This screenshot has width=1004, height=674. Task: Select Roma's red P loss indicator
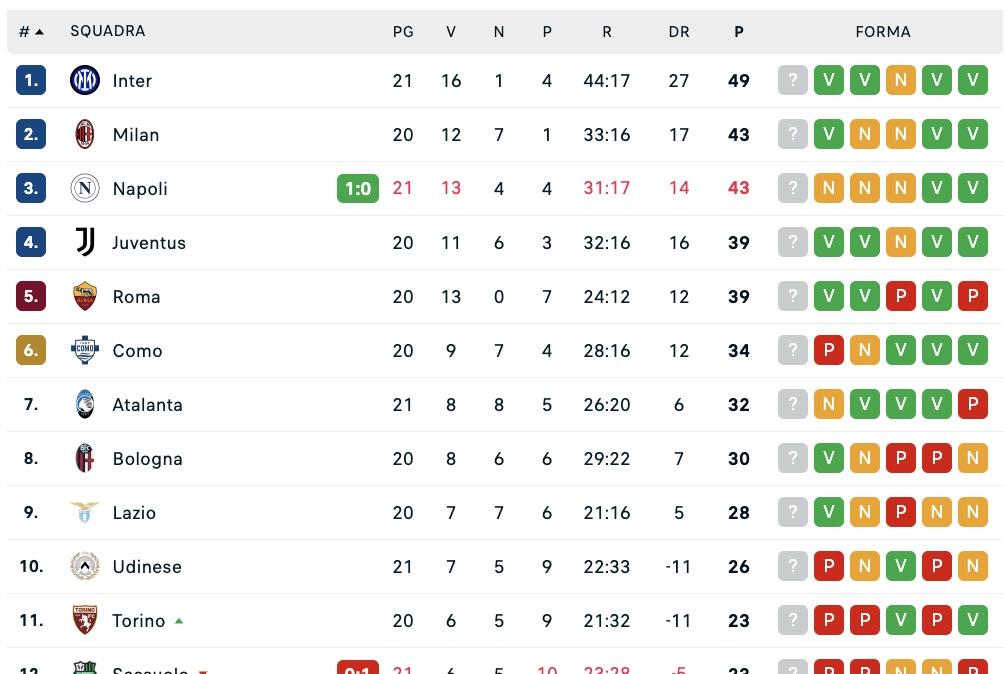(901, 297)
